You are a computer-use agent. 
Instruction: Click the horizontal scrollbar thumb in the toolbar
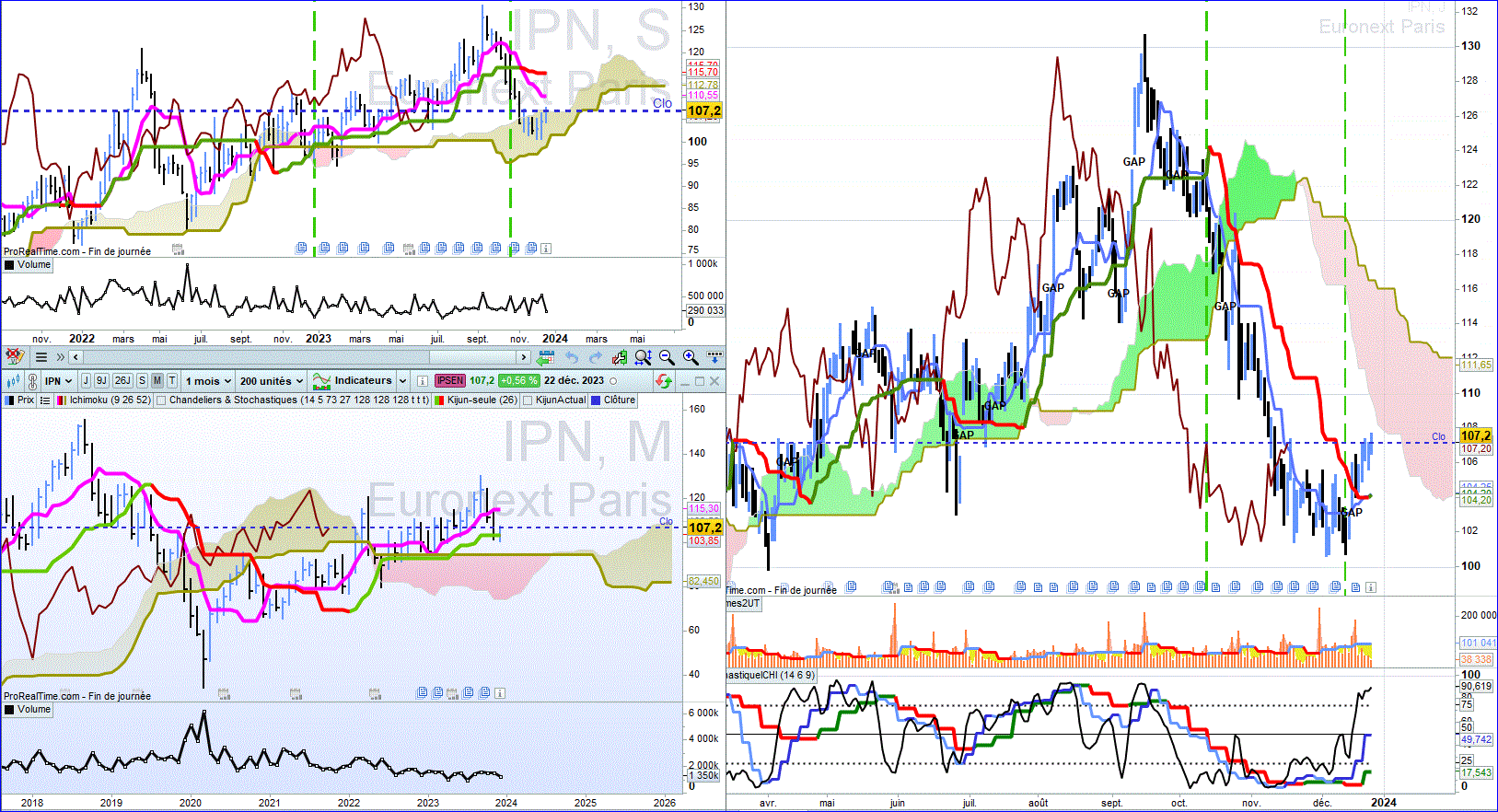pos(472,357)
